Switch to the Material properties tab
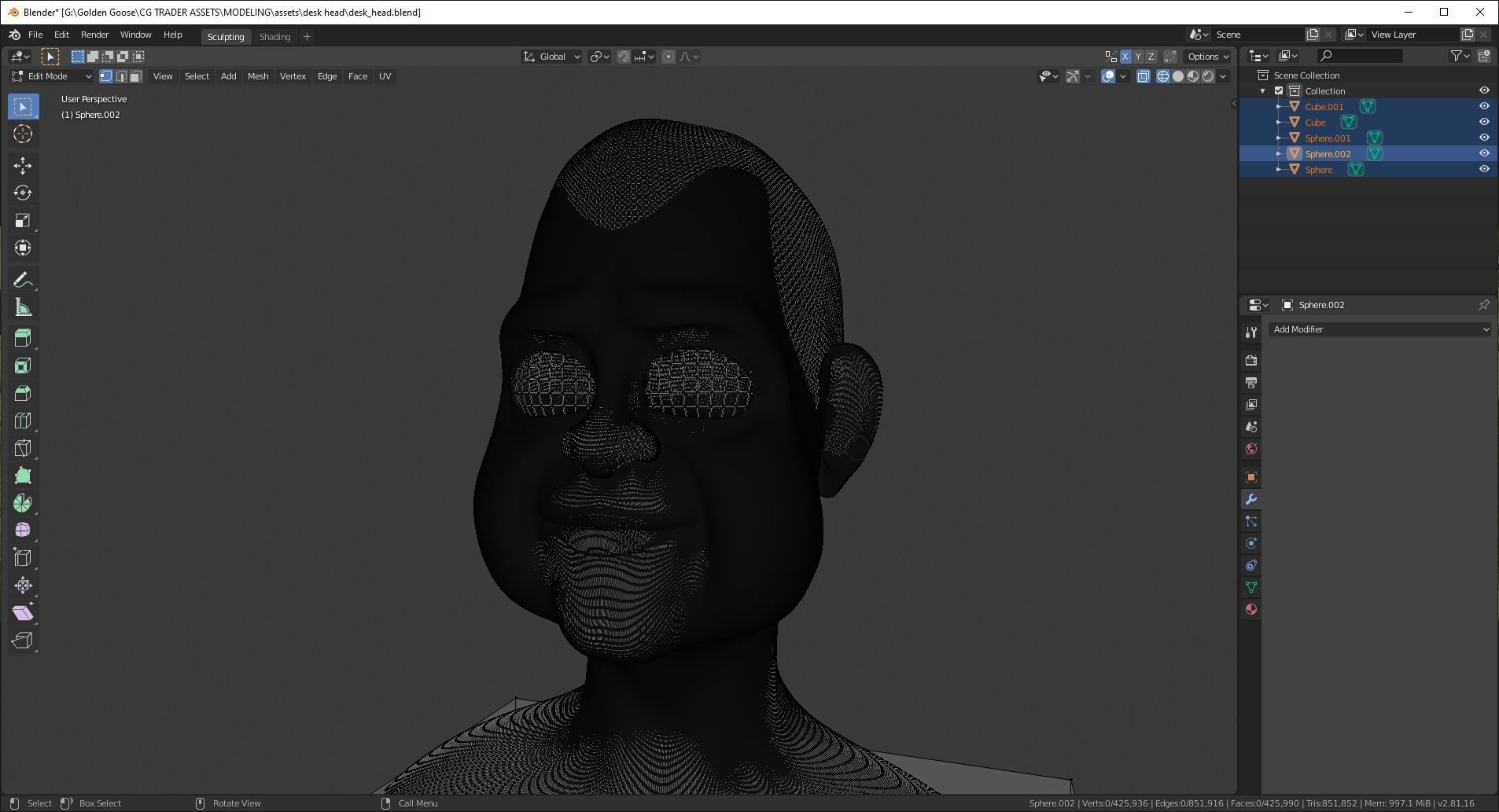This screenshot has width=1499, height=812. pos(1250,609)
